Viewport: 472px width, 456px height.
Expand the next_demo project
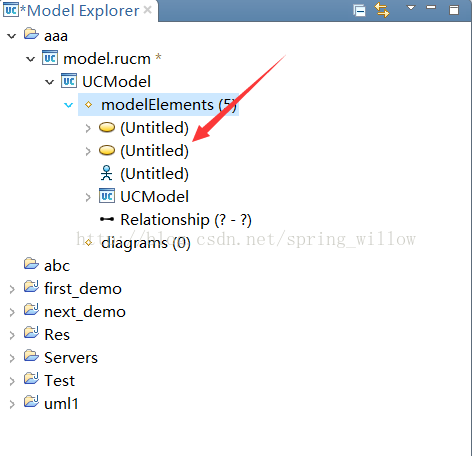[x=12, y=312]
